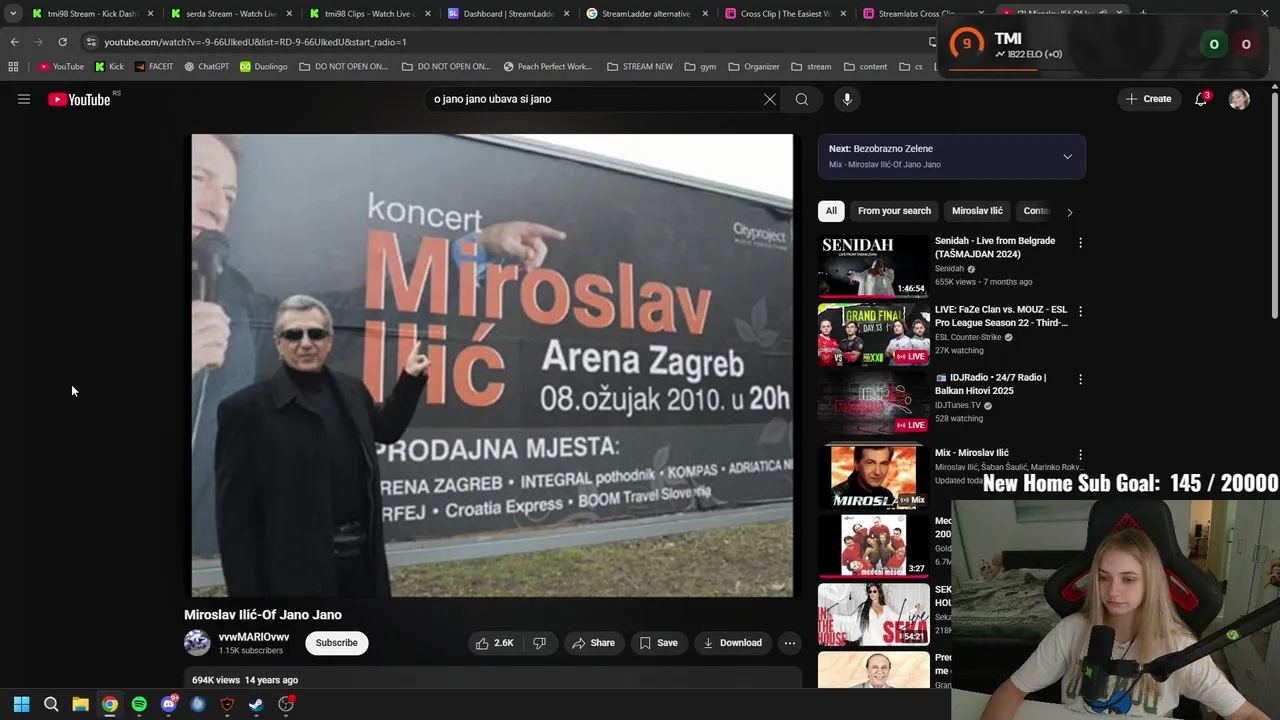1280x720 pixels.
Task: Open Kick bookmark
Action: [109, 67]
